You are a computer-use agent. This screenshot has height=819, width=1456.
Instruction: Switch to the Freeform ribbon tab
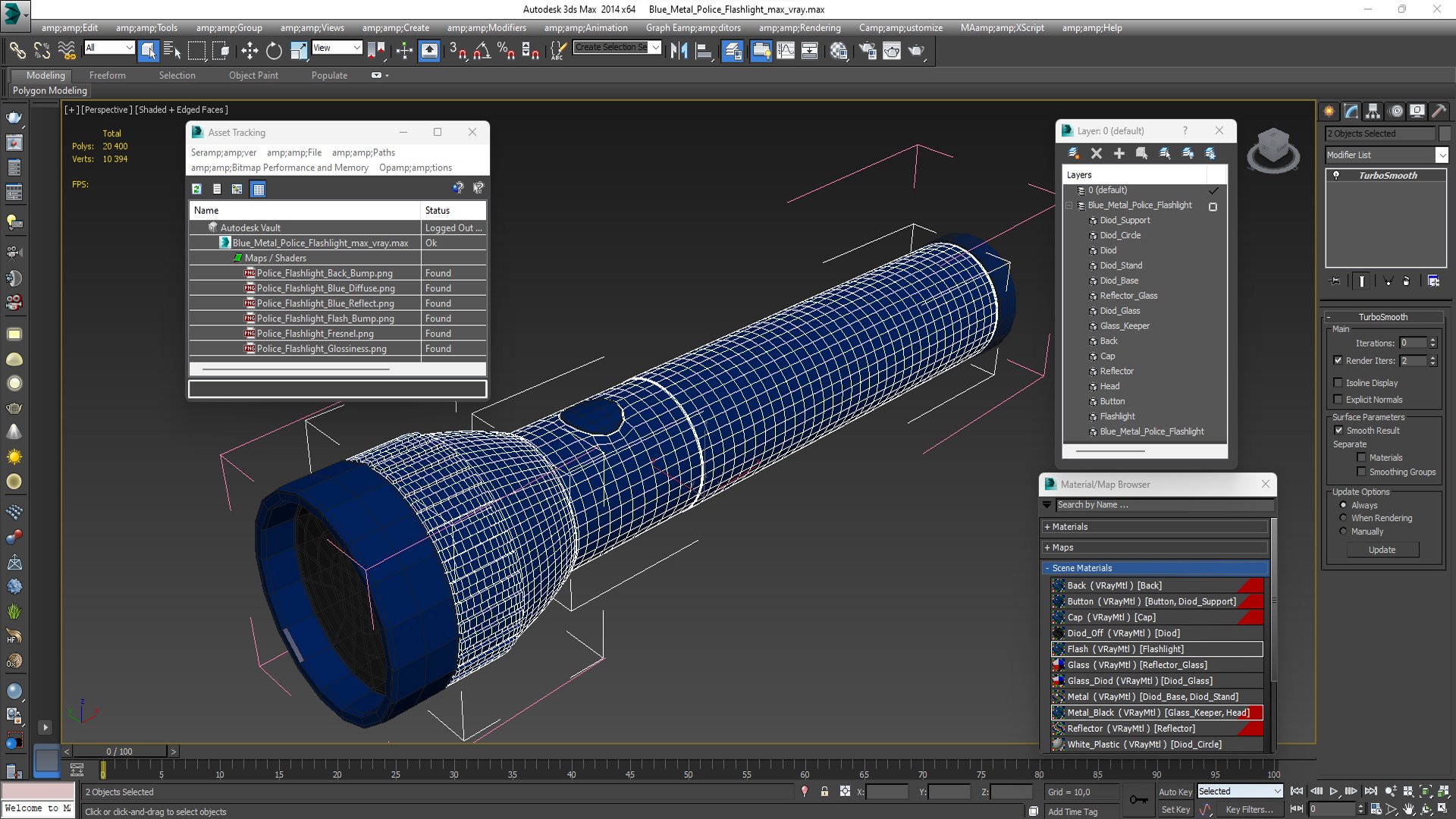click(x=108, y=75)
